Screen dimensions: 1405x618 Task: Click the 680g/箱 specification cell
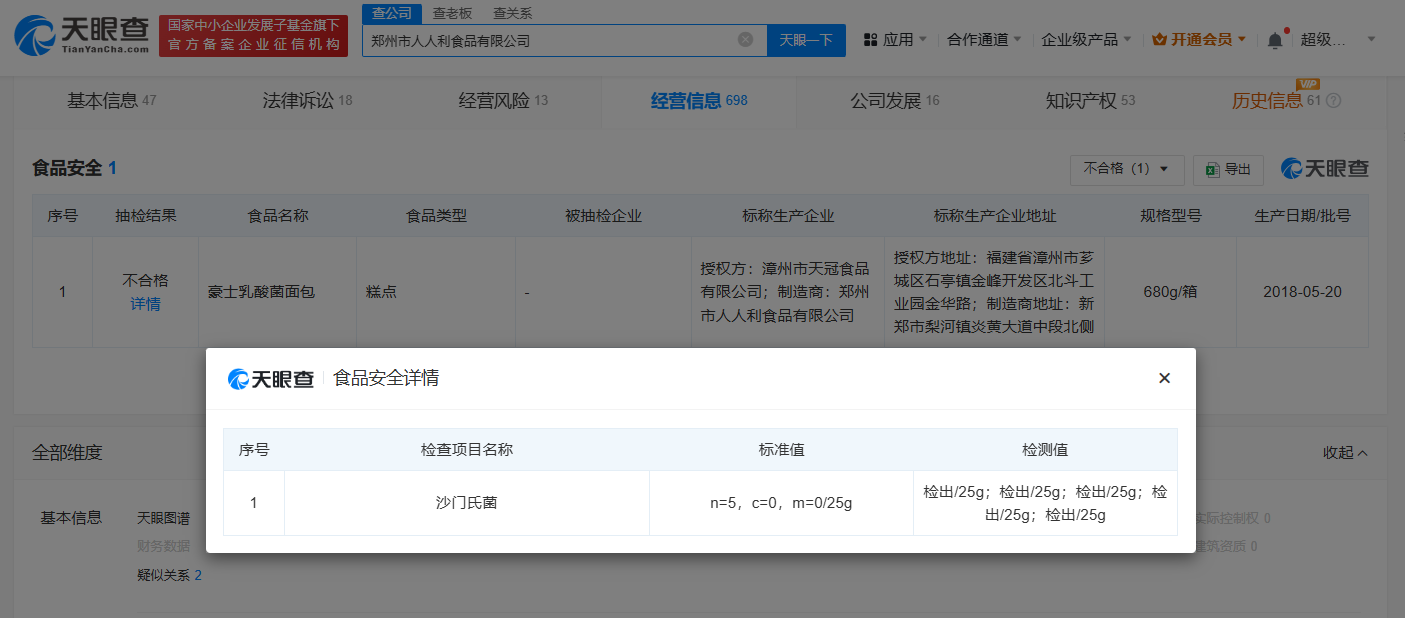1170,292
